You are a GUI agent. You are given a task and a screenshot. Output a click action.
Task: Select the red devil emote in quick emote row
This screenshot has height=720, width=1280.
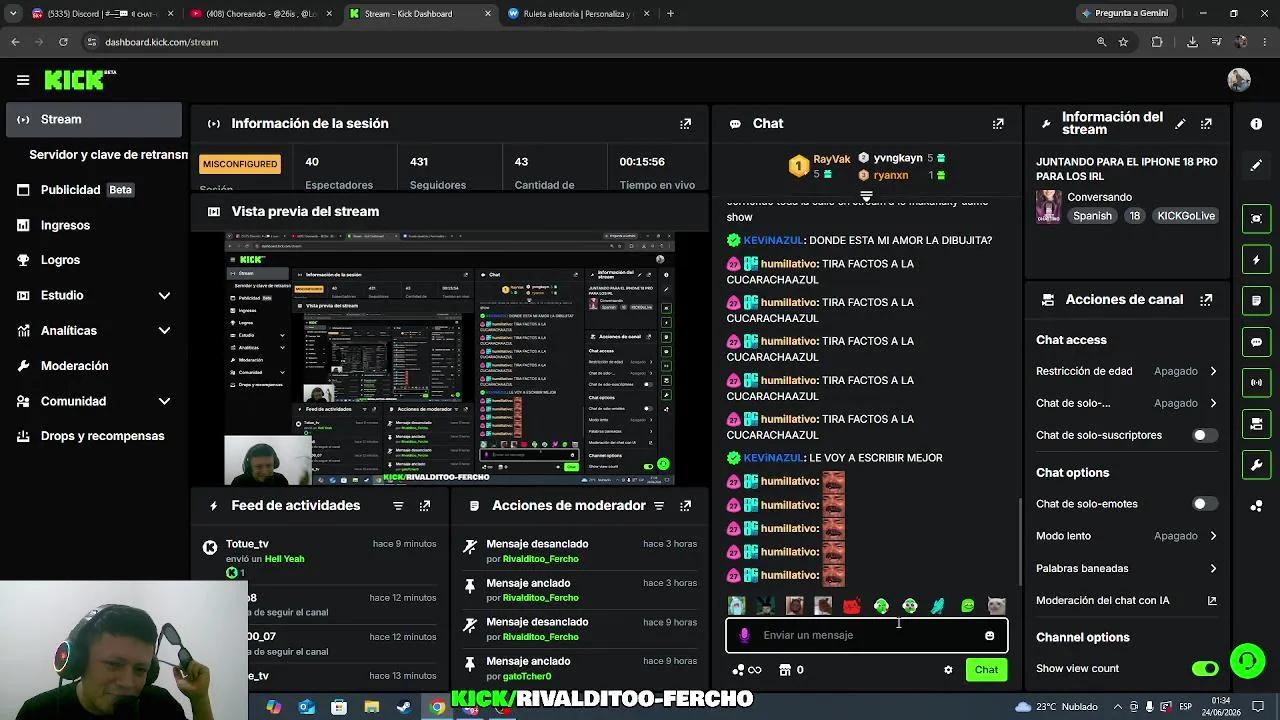(x=852, y=606)
